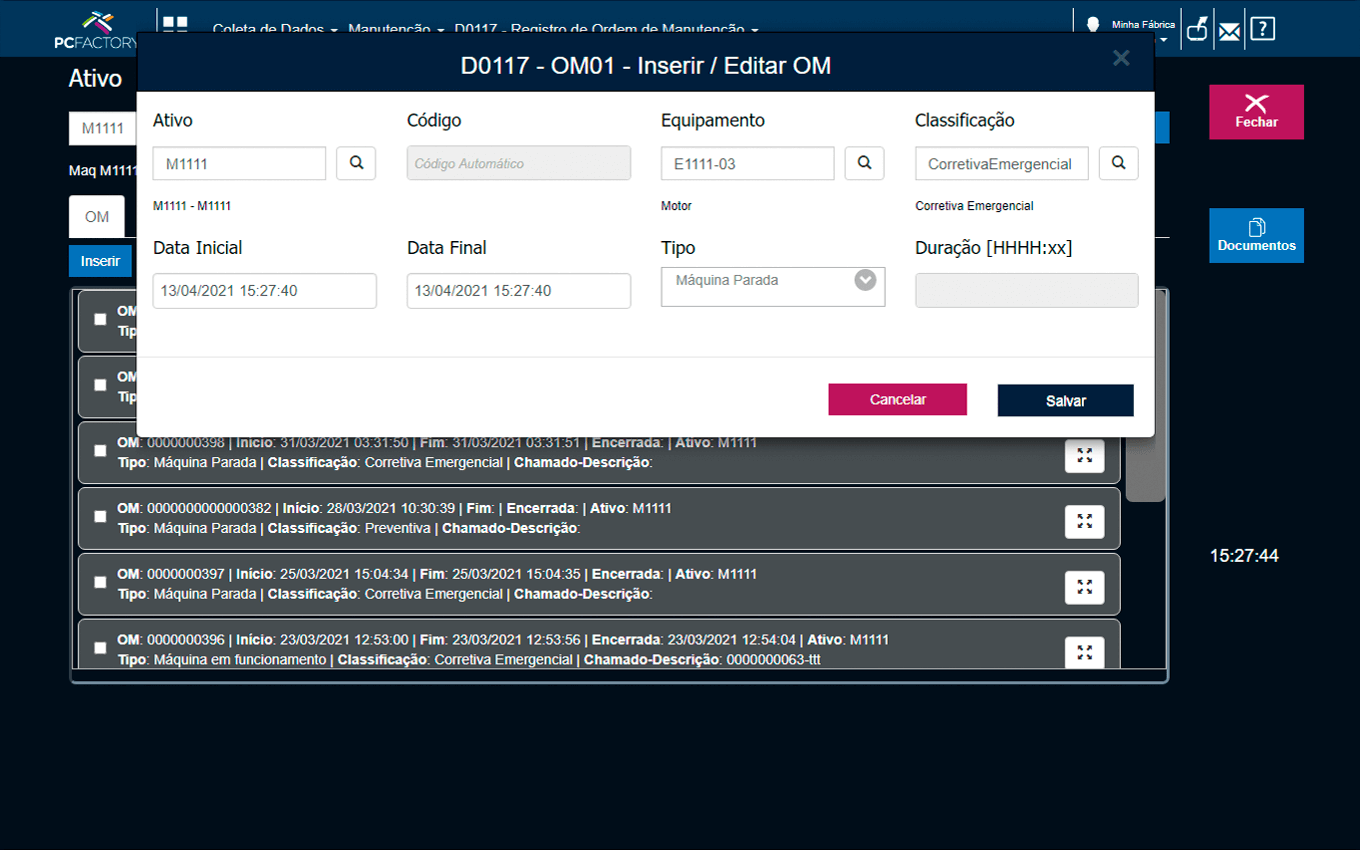Open the mail envelope icon in header
The width and height of the screenshot is (1360, 850).
[1229, 30]
